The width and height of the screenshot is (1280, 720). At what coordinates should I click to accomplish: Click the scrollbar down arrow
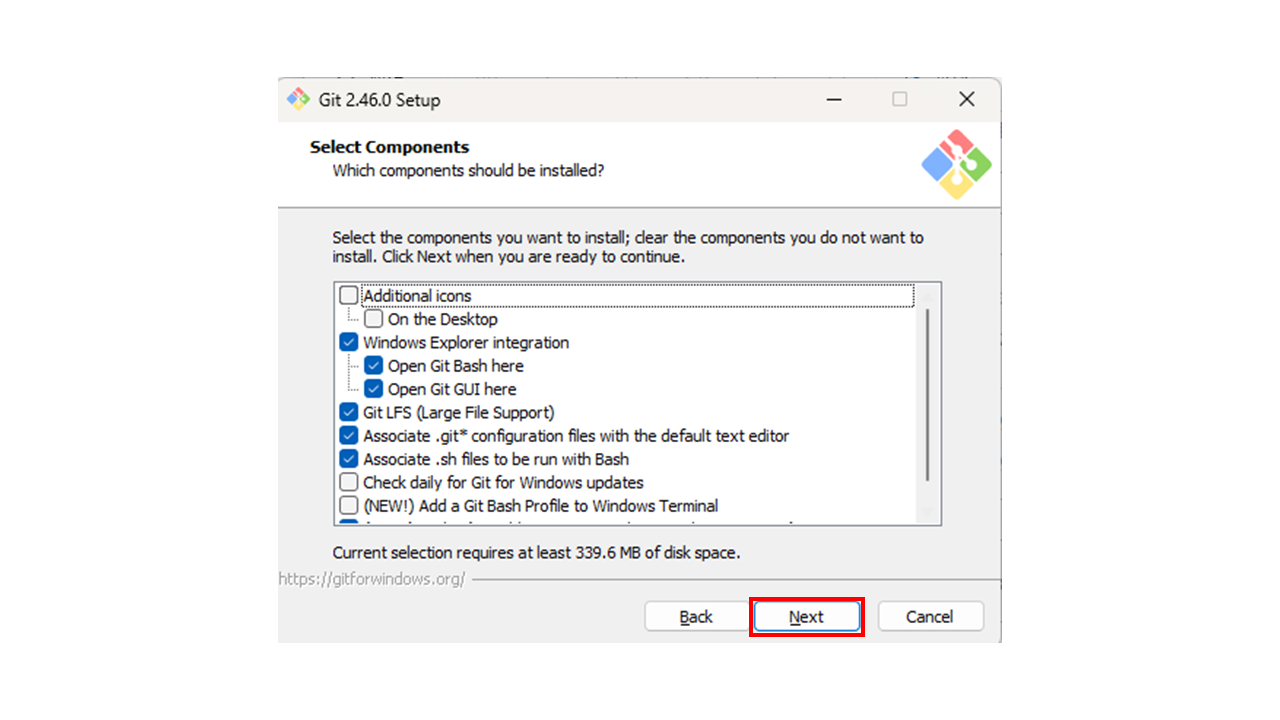point(928,514)
